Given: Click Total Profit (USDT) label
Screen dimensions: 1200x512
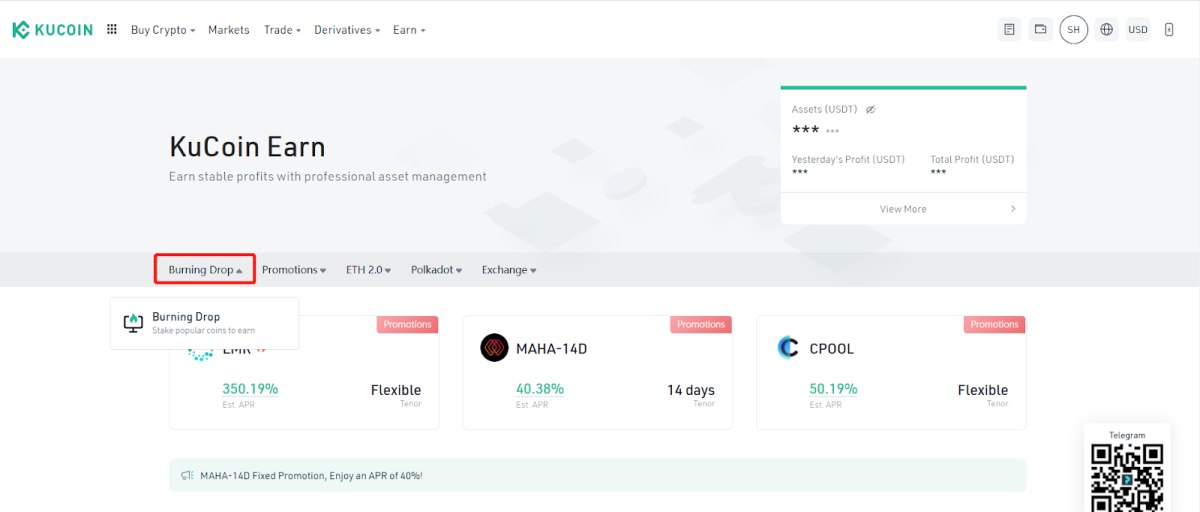Looking at the screenshot, I should coord(972,159).
